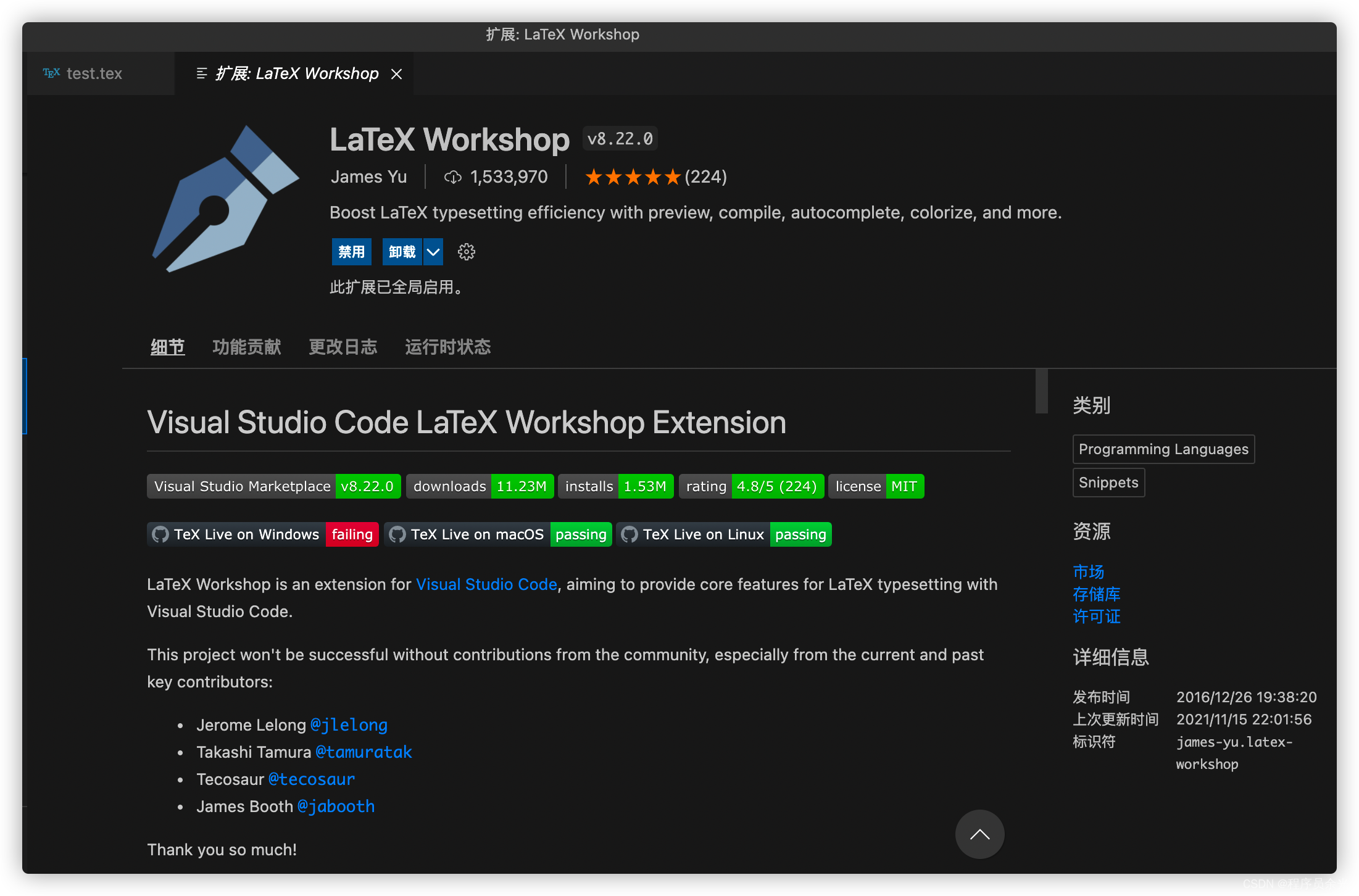Switch to the test.tex editor tab
Image resolution: width=1359 pixels, height=896 pixels.
pos(94,74)
